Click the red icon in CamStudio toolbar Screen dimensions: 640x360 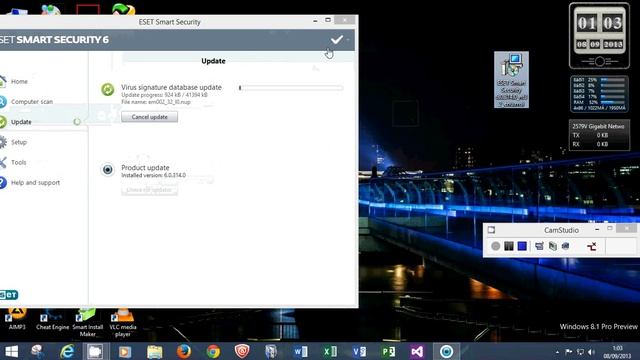[591, 246]
